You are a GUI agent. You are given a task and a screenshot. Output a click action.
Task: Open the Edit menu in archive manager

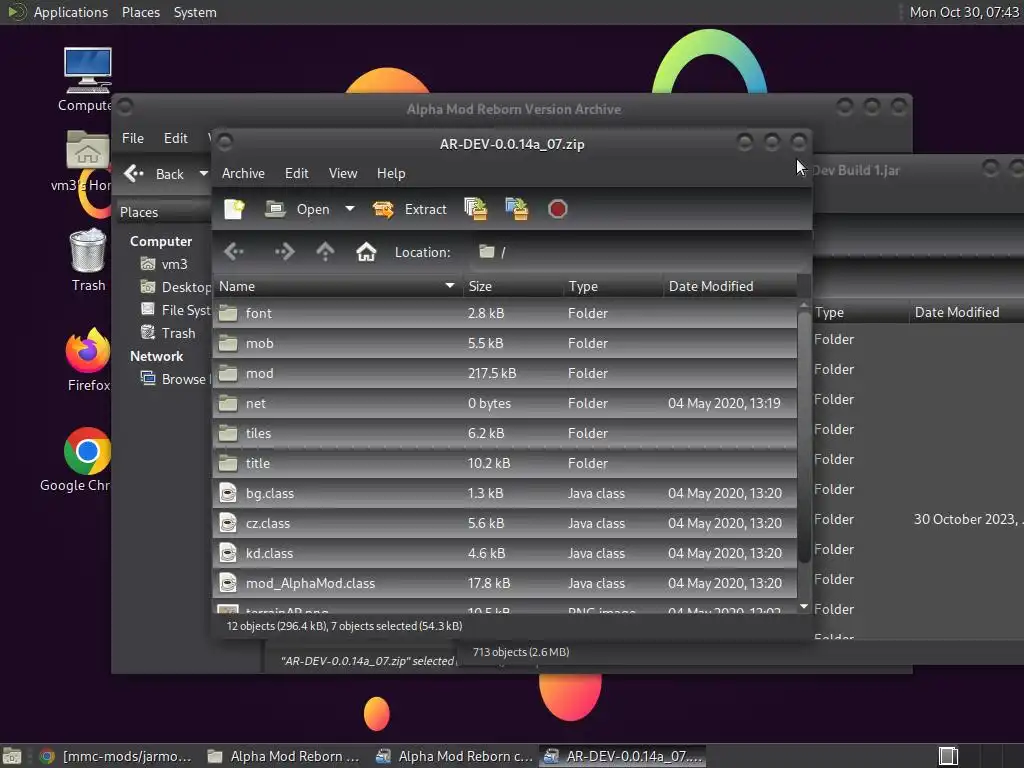pos(296,173)
